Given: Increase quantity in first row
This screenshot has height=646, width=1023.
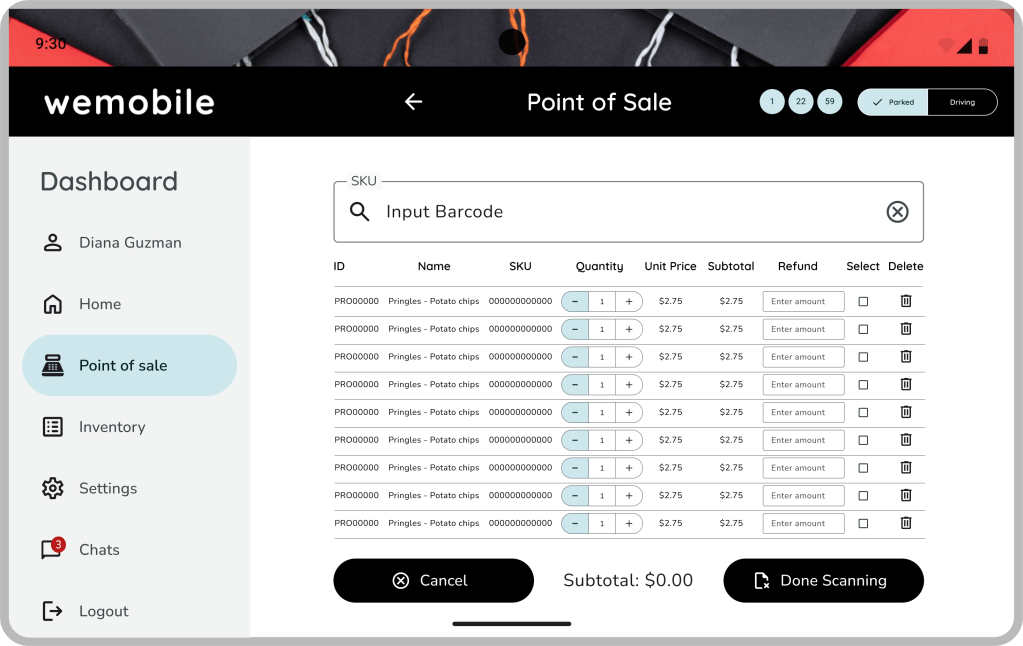Looking at the screenshot, I should pyautogui.click(x=629, y=301).
